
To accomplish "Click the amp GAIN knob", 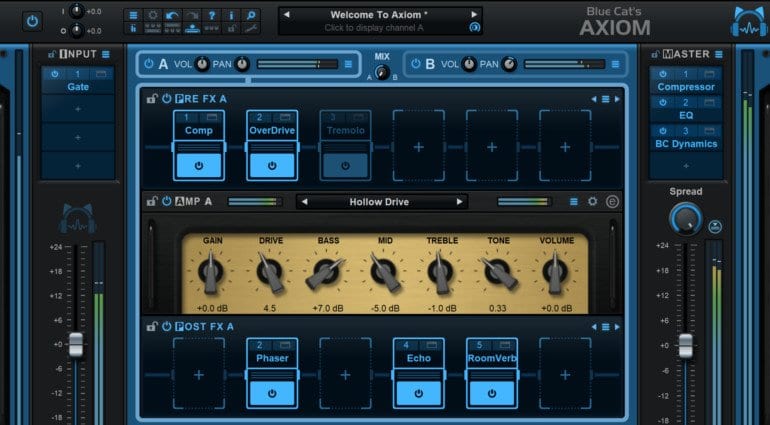I will [x=211, y=272].
